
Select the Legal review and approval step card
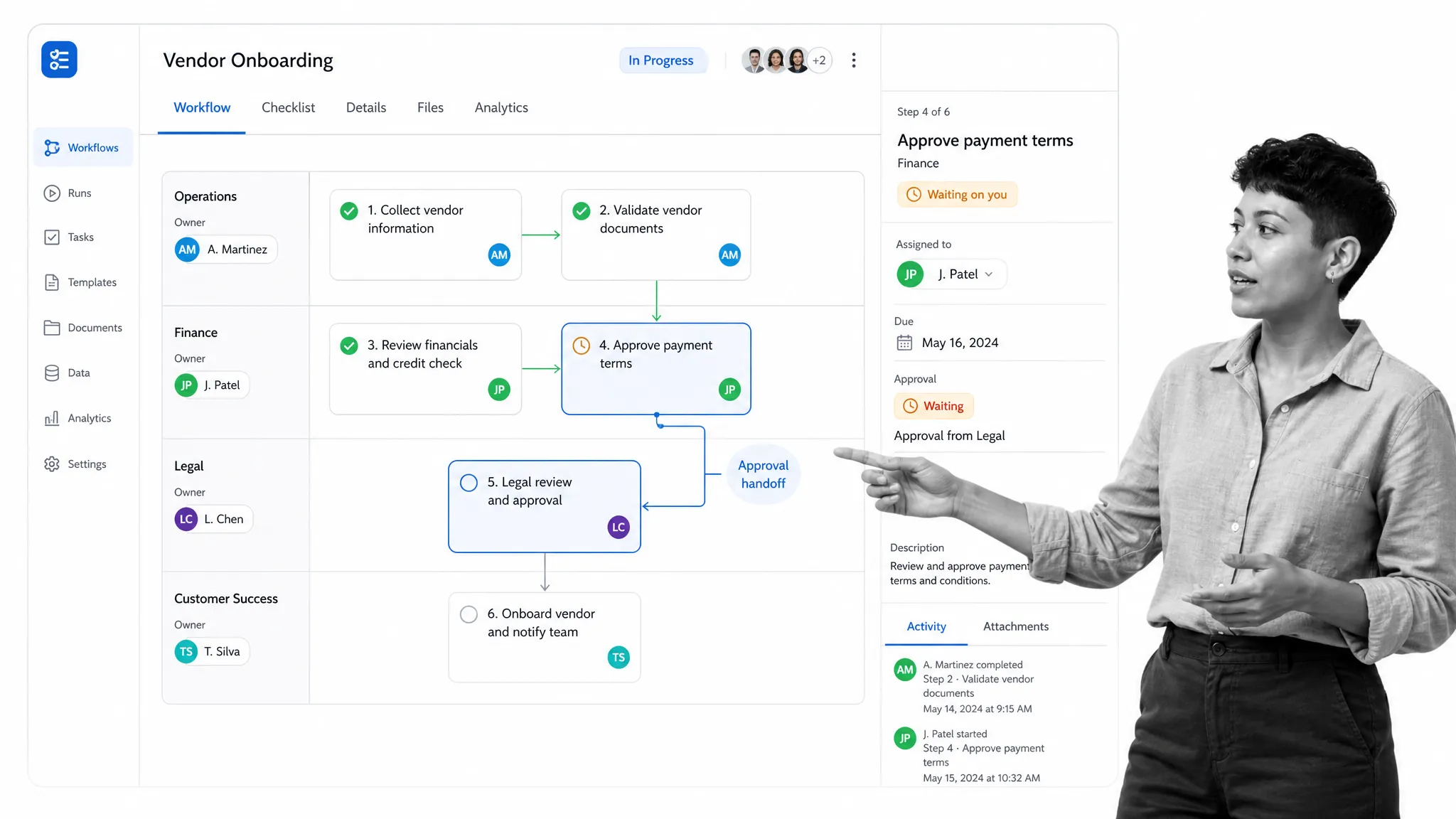click(545, 506)
